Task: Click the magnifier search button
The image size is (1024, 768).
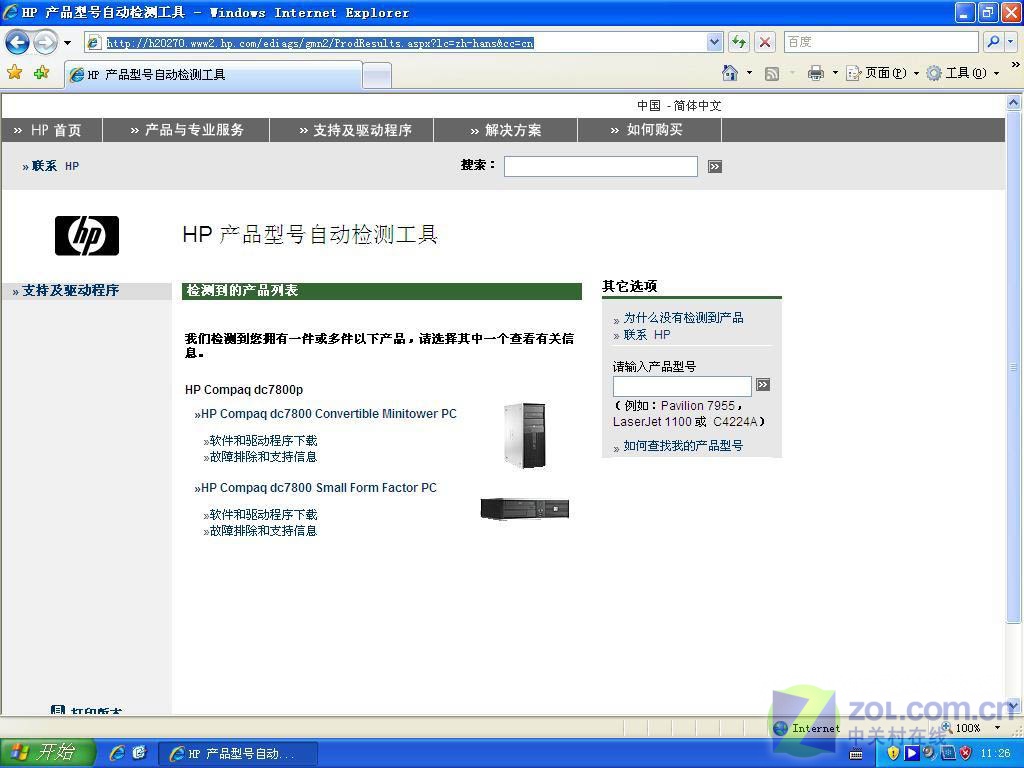Action: 993,42
